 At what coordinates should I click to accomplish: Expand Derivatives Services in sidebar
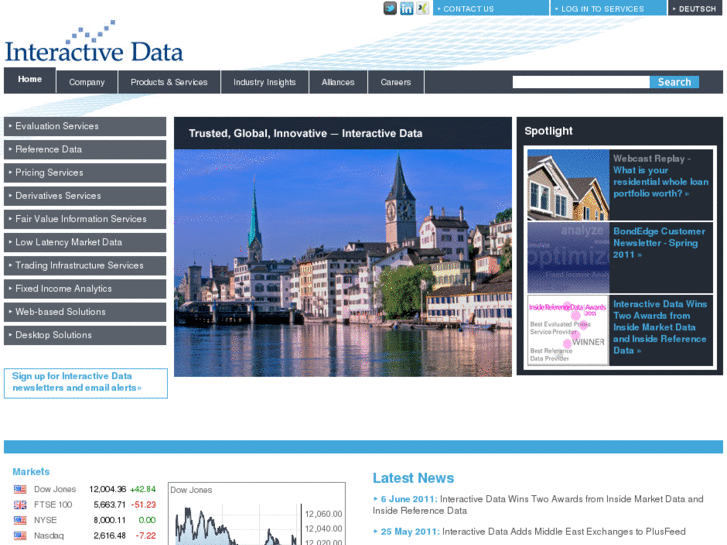click(85, 196)
